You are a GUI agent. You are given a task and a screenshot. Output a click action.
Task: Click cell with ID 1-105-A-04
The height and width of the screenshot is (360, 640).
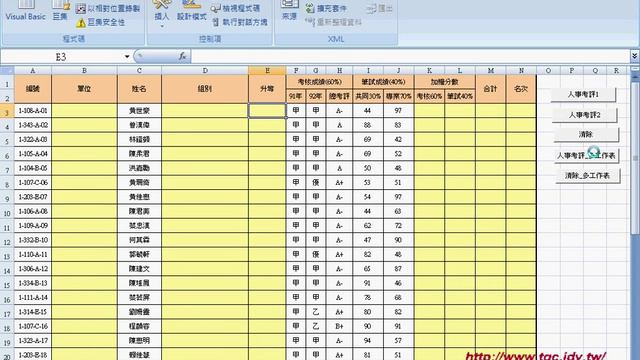point(33,154)
